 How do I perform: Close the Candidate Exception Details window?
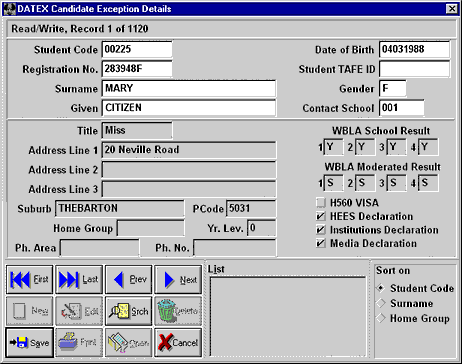452,9
